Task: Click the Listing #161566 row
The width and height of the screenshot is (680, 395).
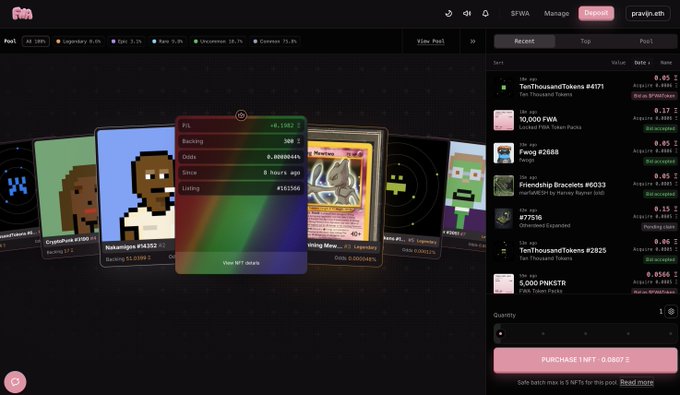Action: (x=241, y=188)
